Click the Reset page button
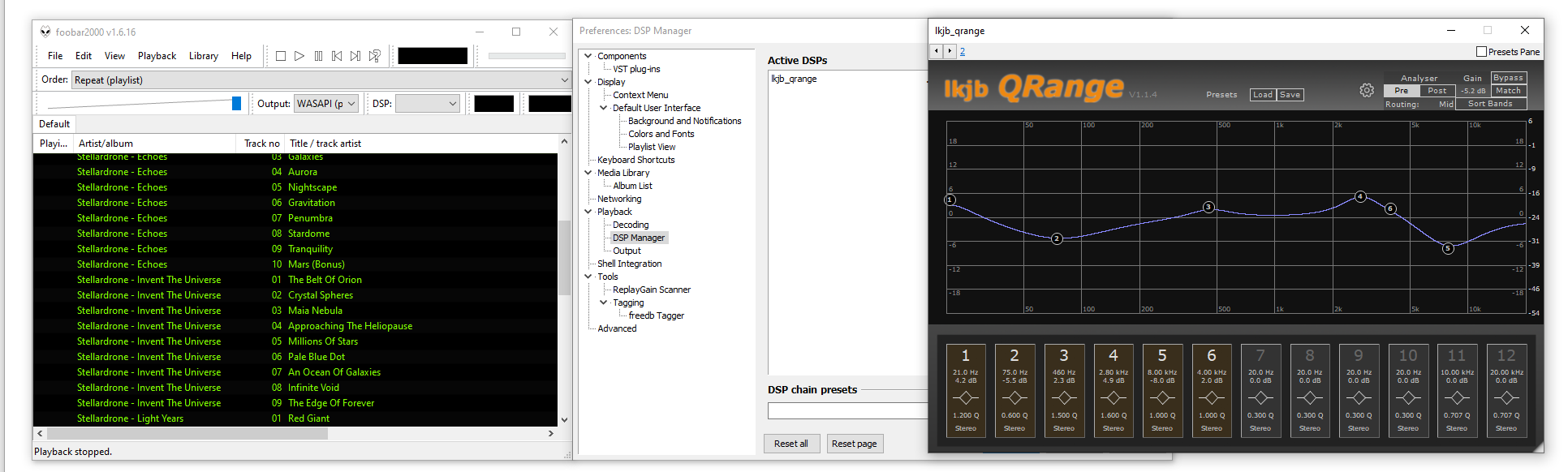The height and width of the screenshot is (472, 1568). pos(855,444)
